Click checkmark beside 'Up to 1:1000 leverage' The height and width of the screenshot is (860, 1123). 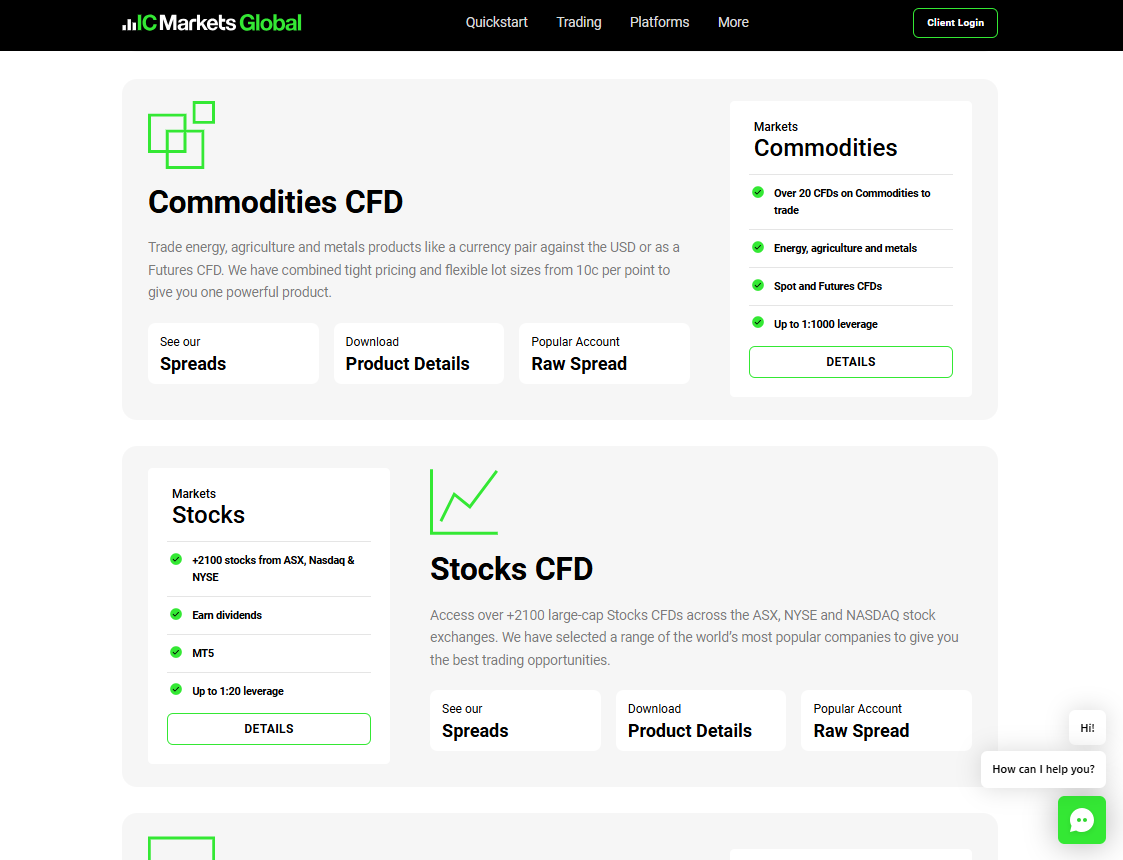[758, 322]
